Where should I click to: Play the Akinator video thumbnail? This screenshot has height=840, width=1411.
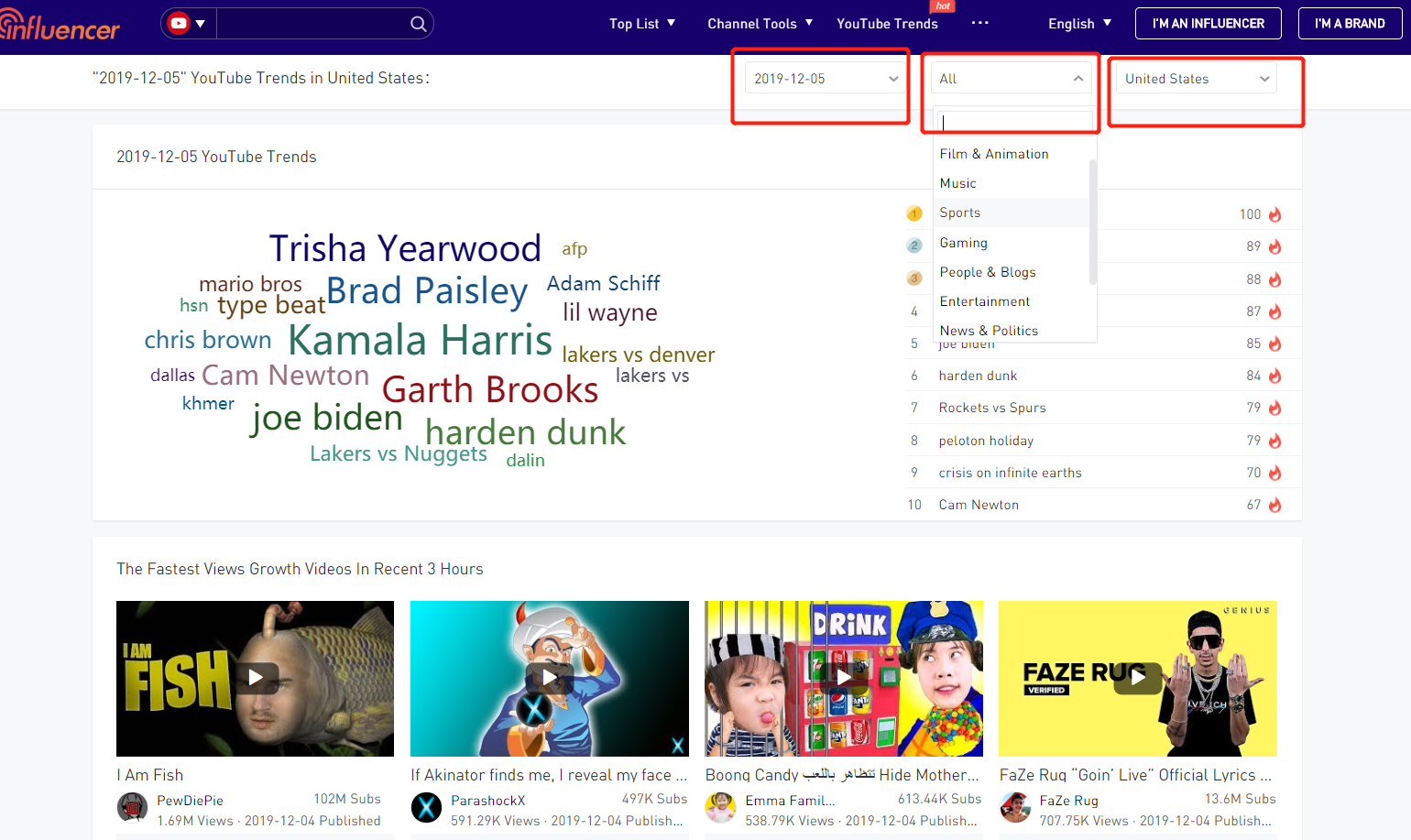point(549,678)
